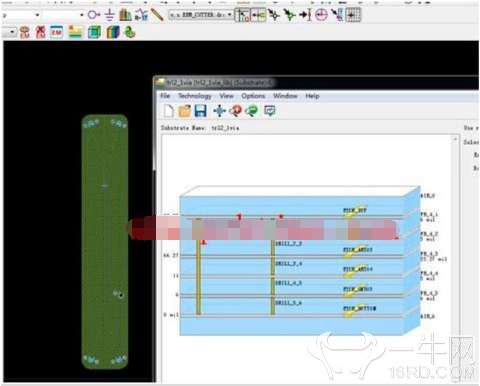
Task: Expand the dropdown left of the EM icons
Action: 12,32
